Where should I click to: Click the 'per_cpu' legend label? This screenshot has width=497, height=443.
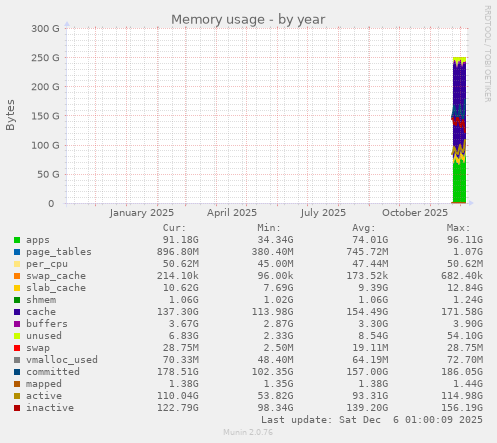coord(47,264)
